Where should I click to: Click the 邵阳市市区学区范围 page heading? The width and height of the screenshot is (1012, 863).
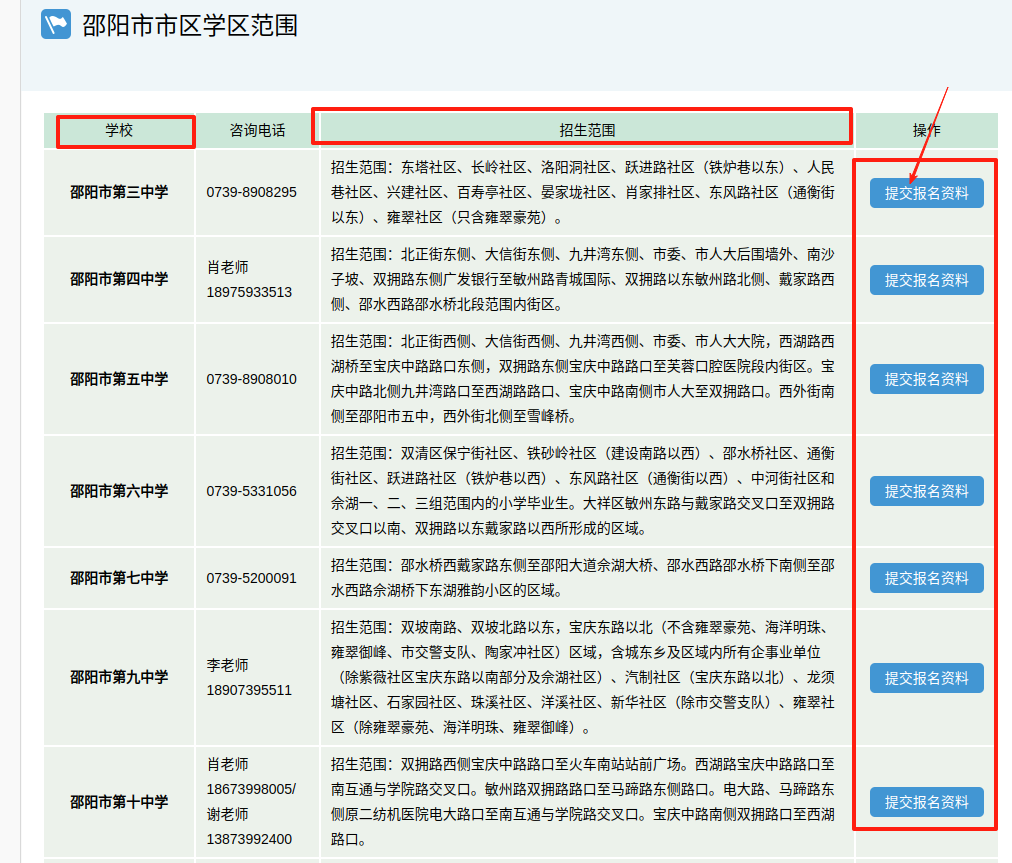[190, 26]
